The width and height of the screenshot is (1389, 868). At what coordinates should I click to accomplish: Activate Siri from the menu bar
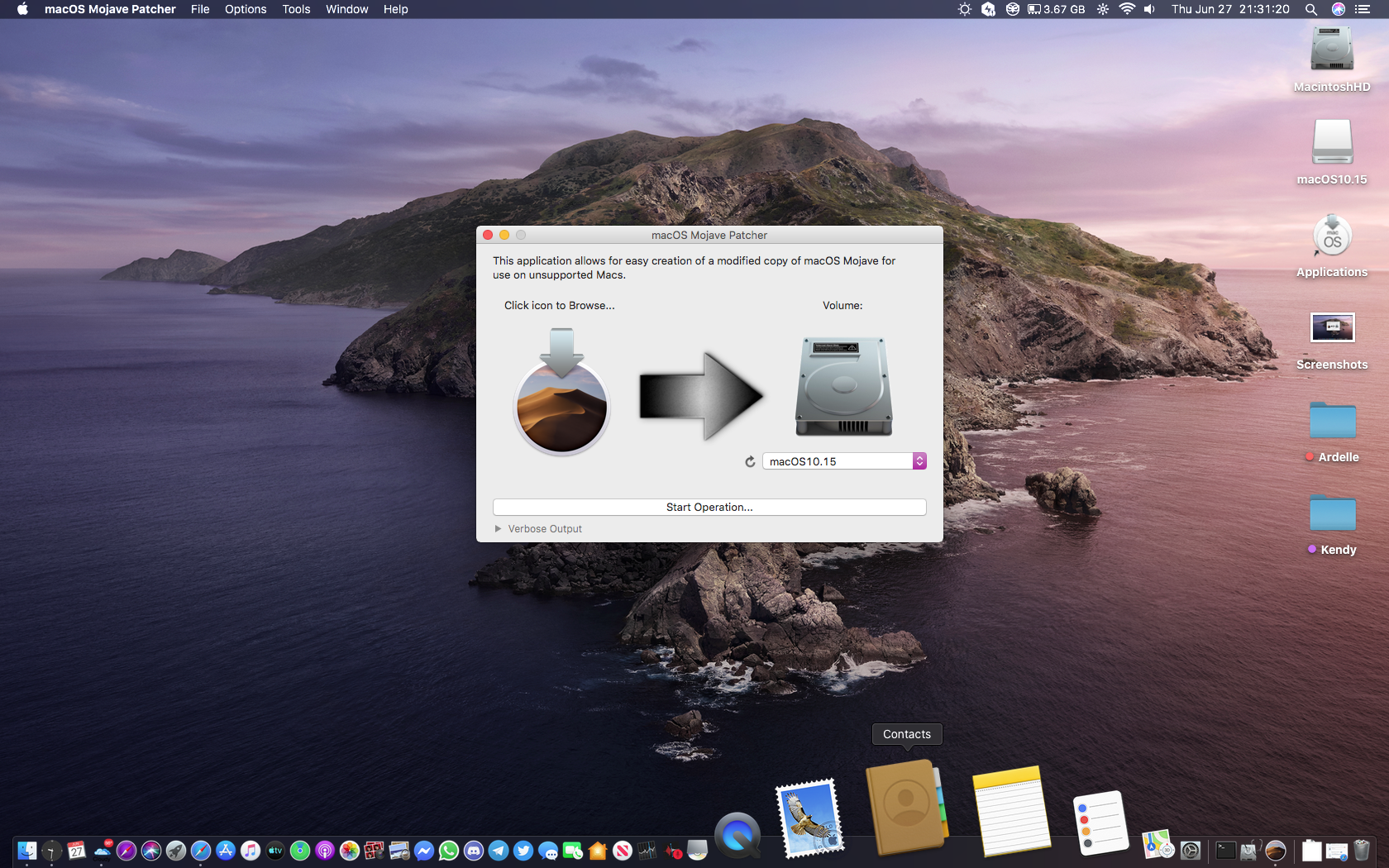[1339, 9]
